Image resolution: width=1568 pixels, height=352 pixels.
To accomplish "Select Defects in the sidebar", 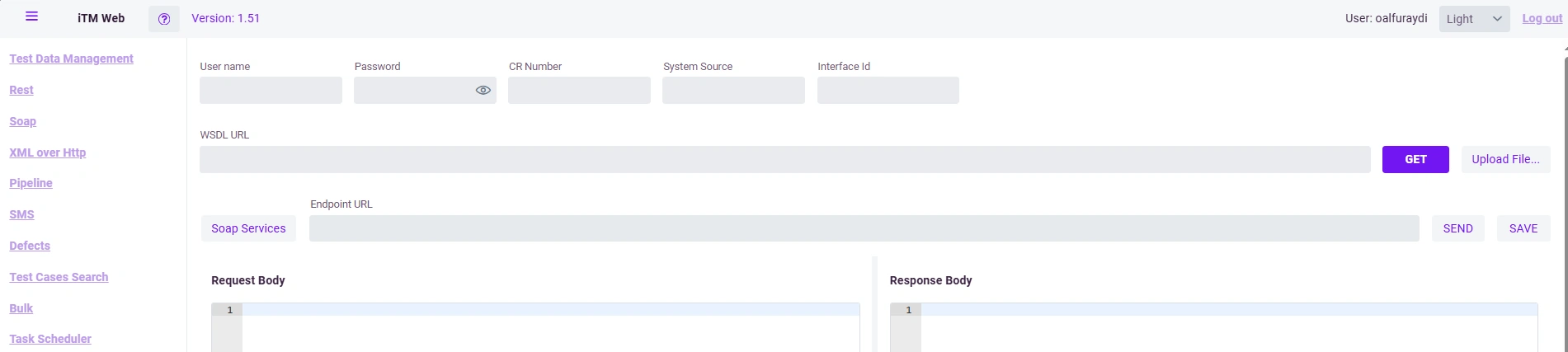I will 30,246.
